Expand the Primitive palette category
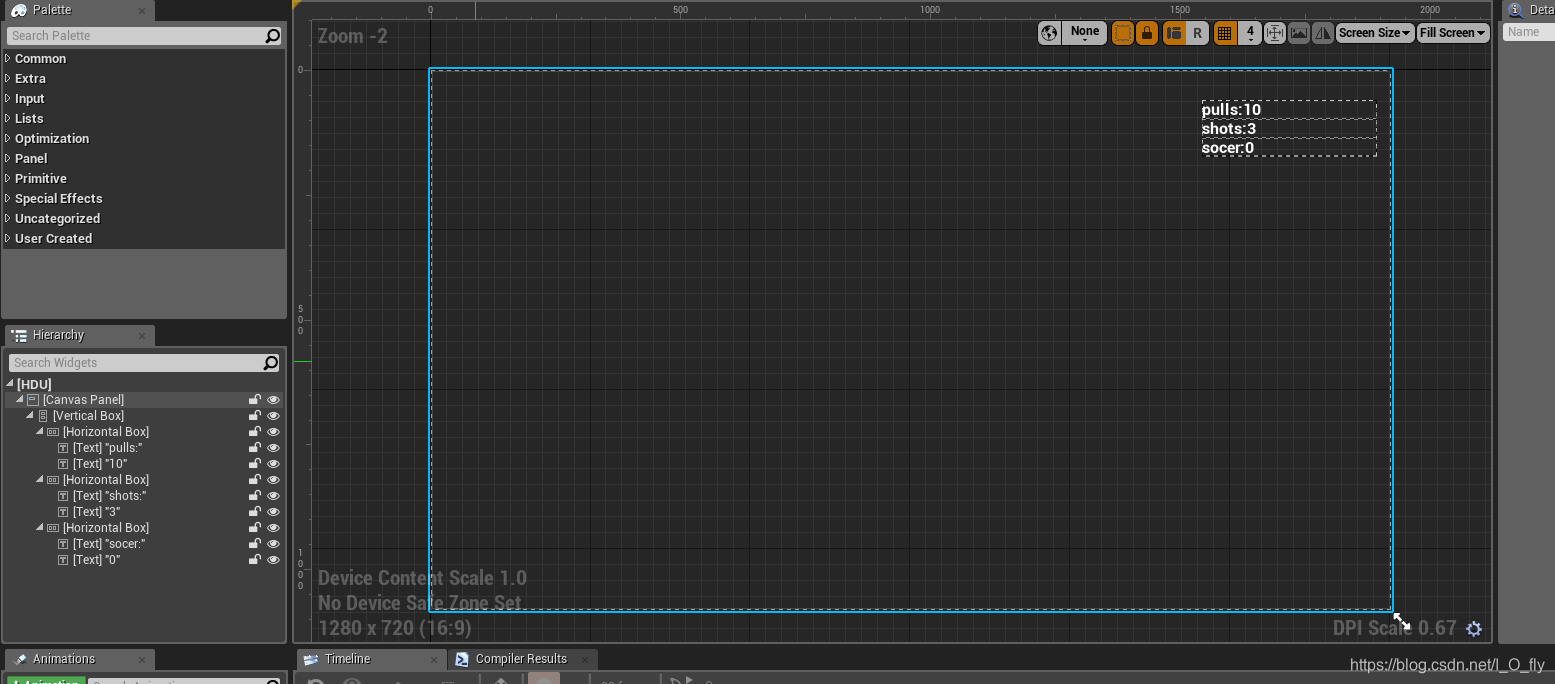The height and width of the screenshot is (684, 1555). (x=8, y=178)
